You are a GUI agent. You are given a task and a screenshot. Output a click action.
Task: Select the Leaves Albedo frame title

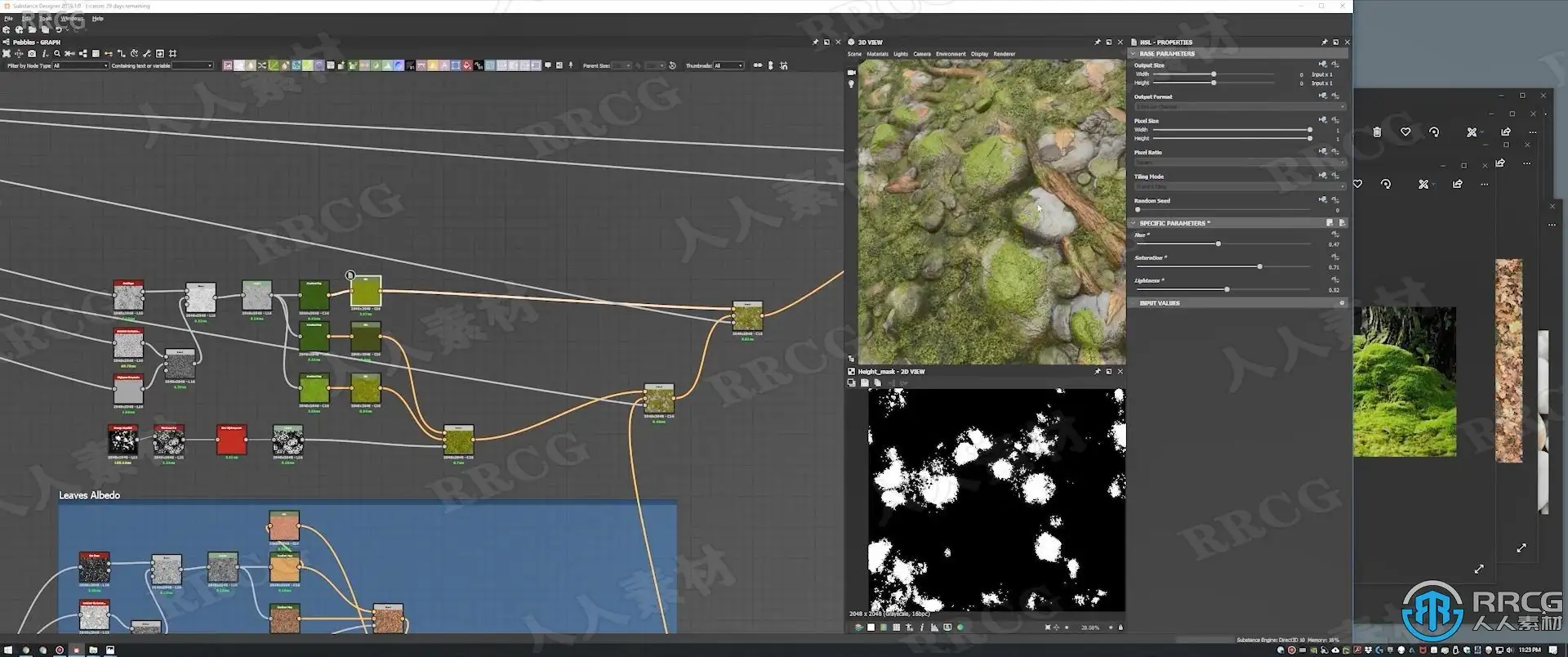tap(89, 495)
